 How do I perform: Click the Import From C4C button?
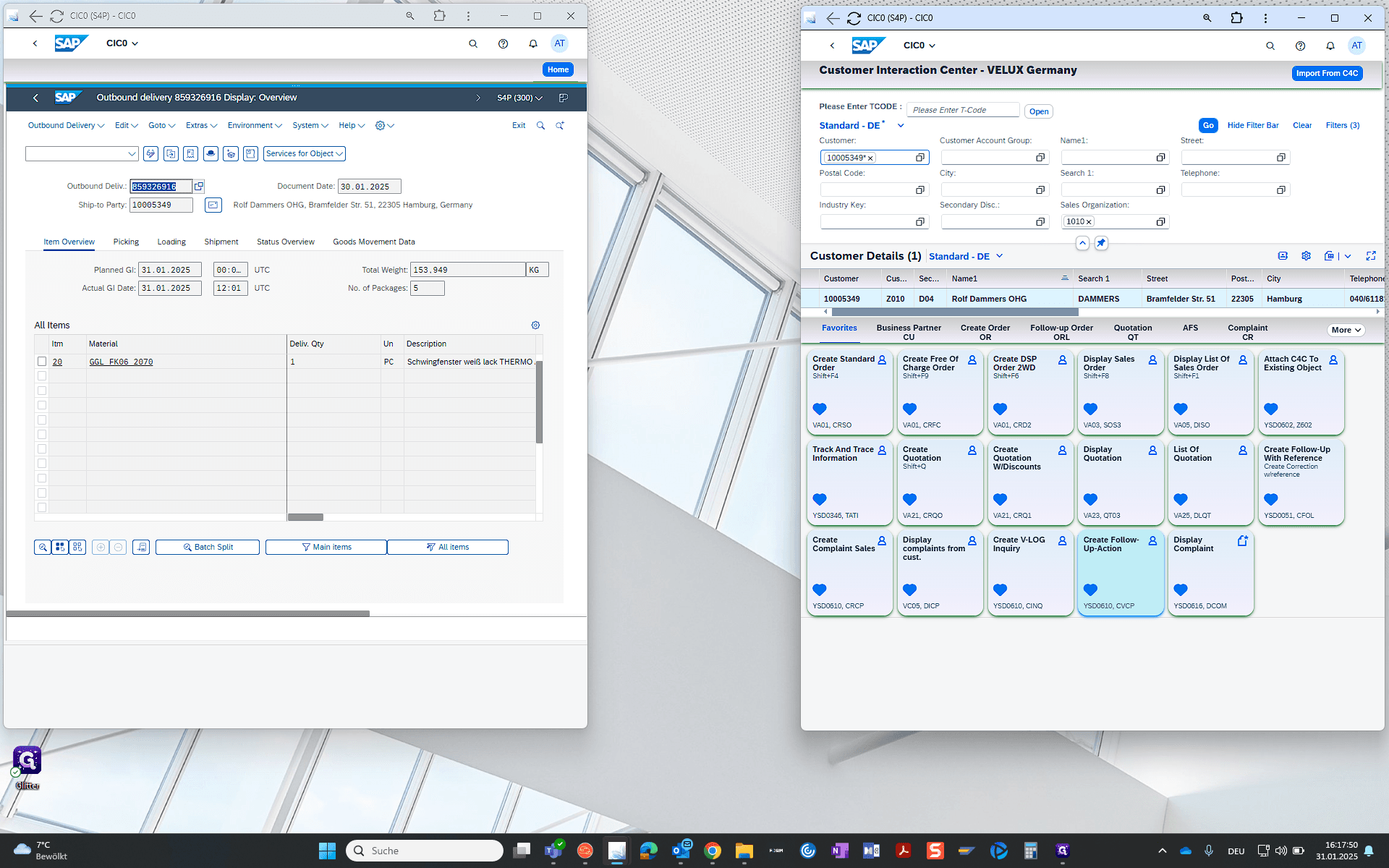pyautogui.click(x=1327, y=73)
